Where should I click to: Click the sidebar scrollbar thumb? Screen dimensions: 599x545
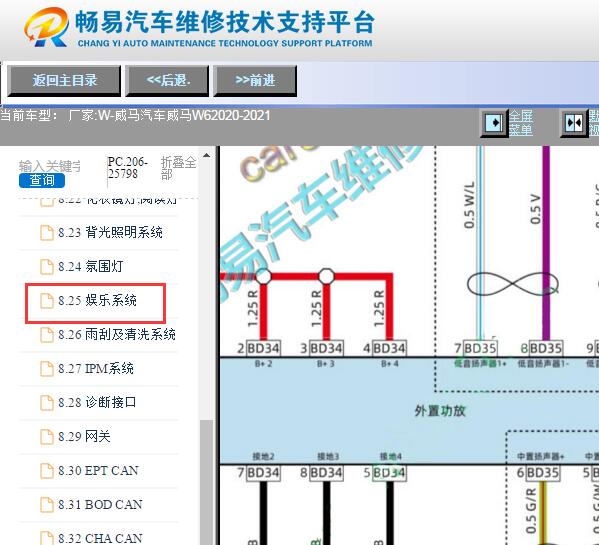(x=206, y=482)
